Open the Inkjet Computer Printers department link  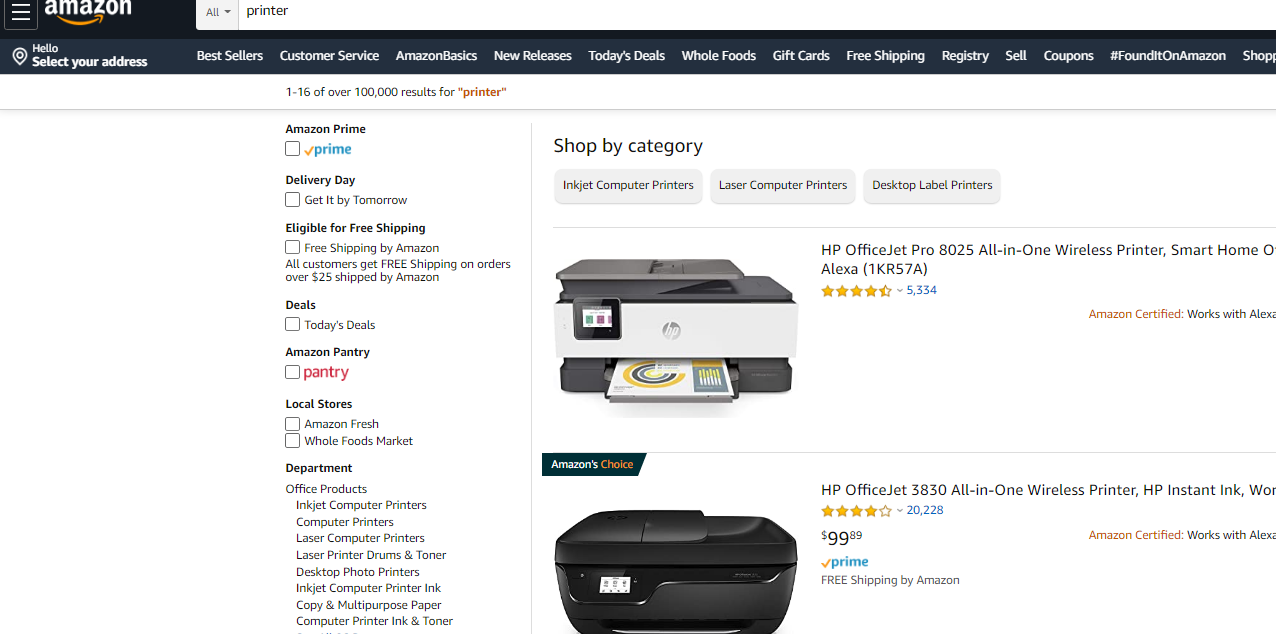(x=361, y=505)
